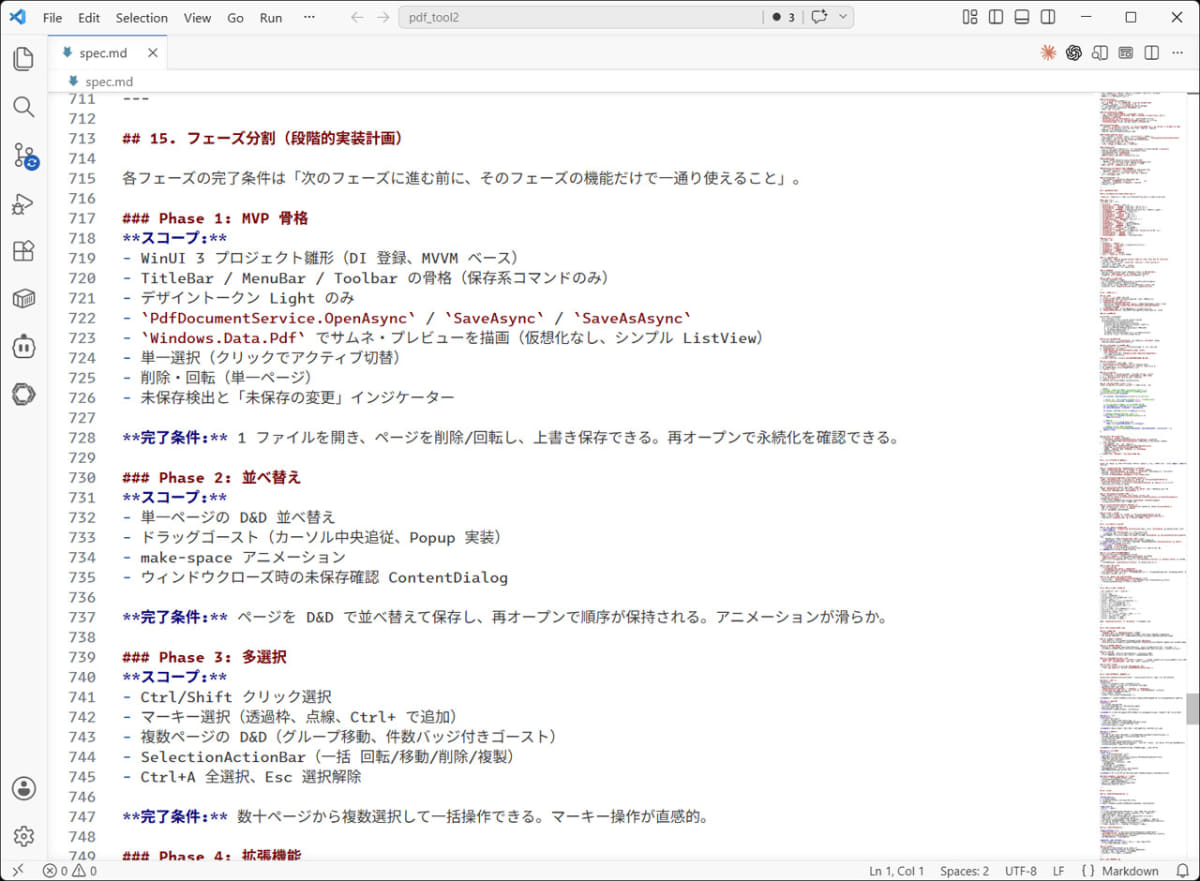The image size is (1200, 881).
Task: Open the Accounts menu
Action: click(x=23, y=788)
